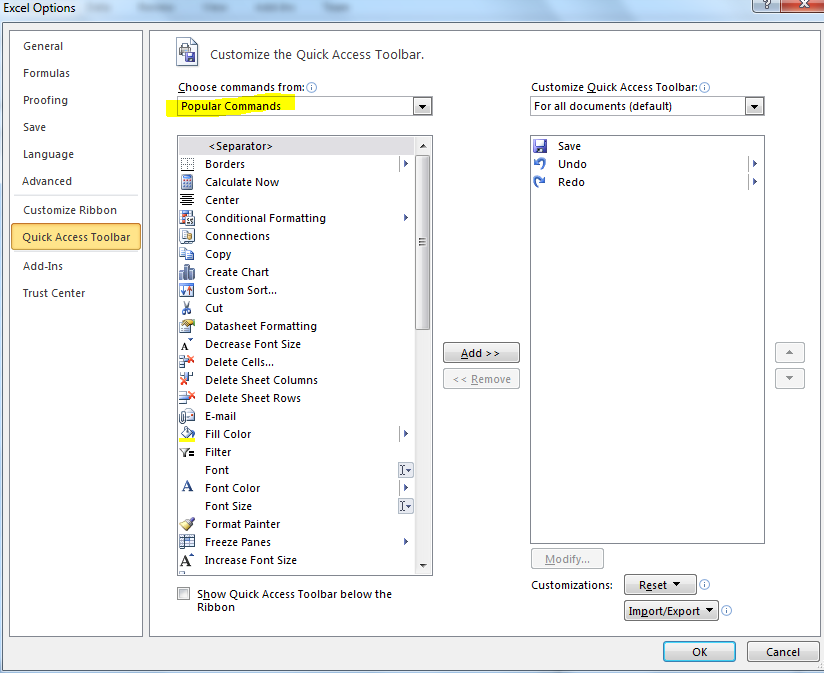Open the Reset dropdown button
Screen dimensions: 824x673
tap(660, 585)
